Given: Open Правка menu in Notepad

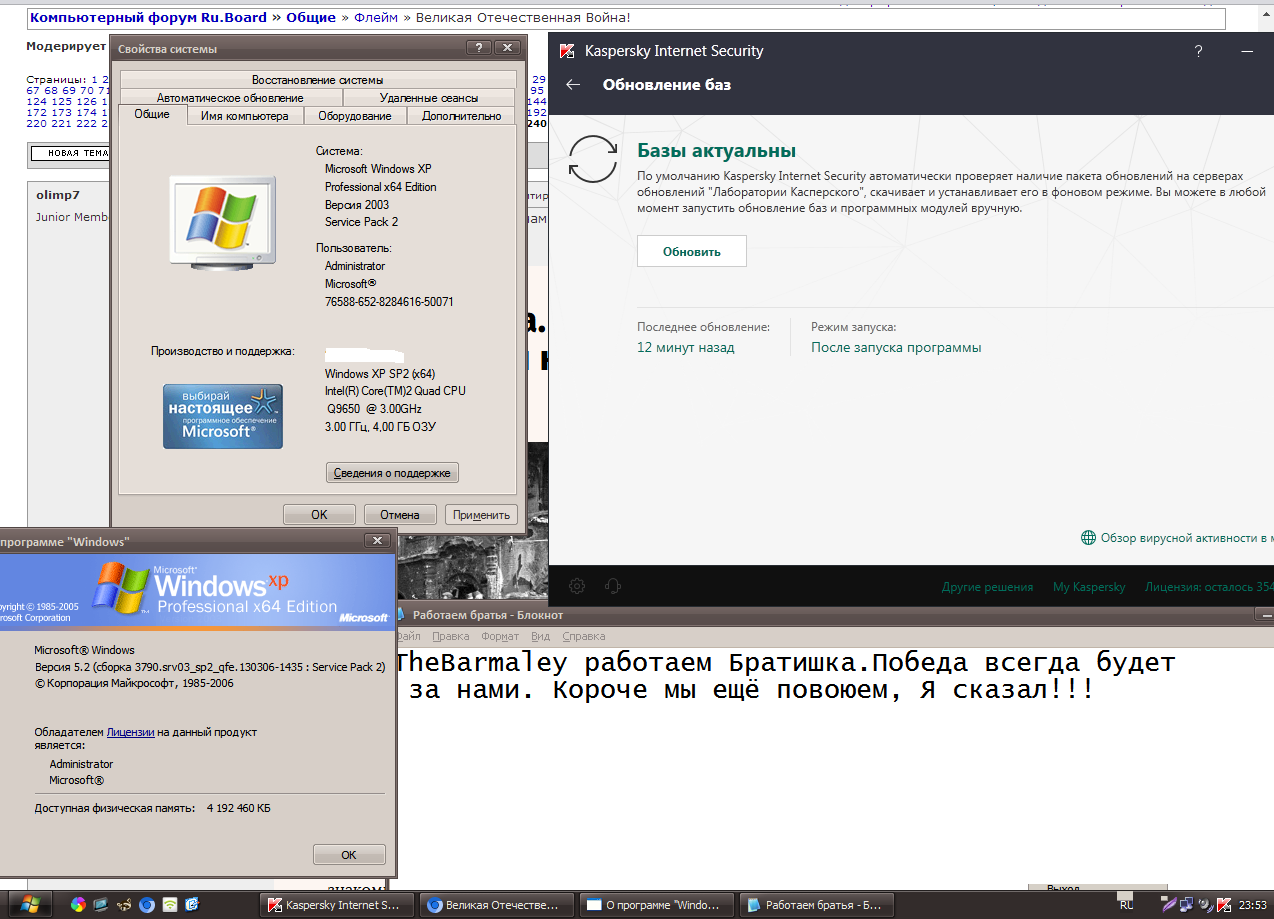Looking at the screenshot, I should (x=451, y=636).
